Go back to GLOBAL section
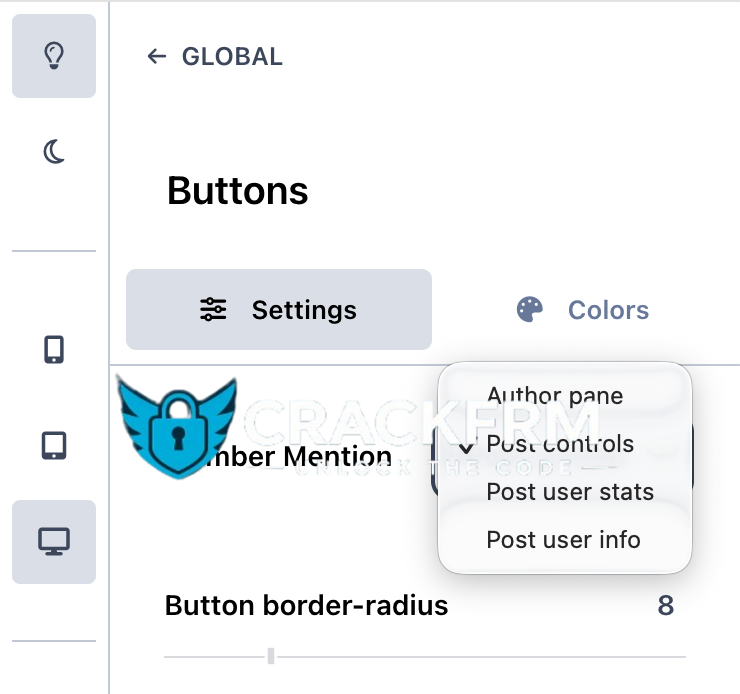 [x=231, y=57]
